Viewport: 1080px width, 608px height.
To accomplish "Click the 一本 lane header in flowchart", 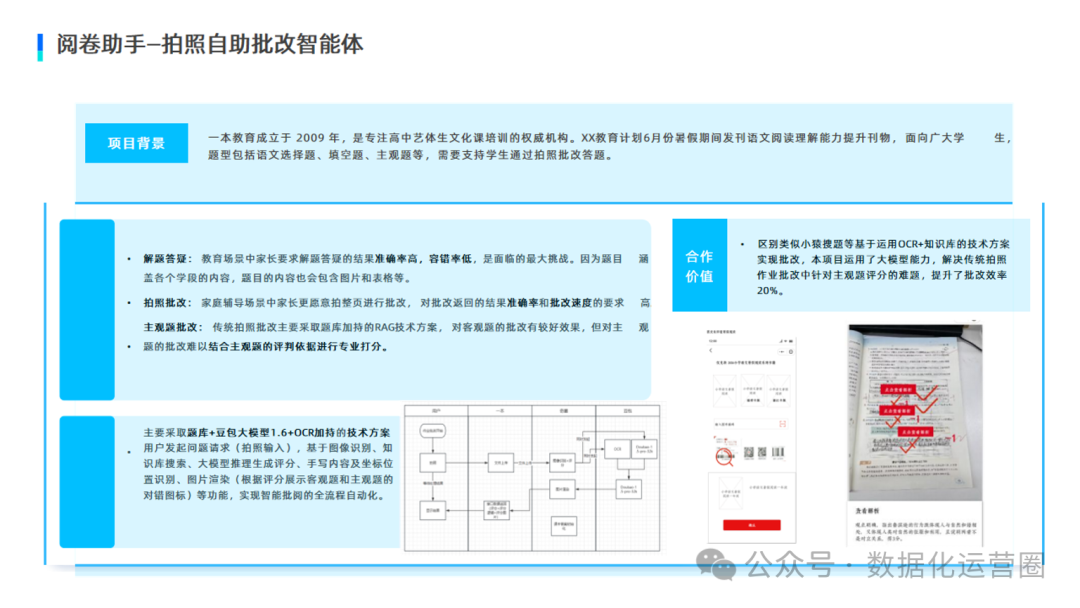I will click(500, 410).
